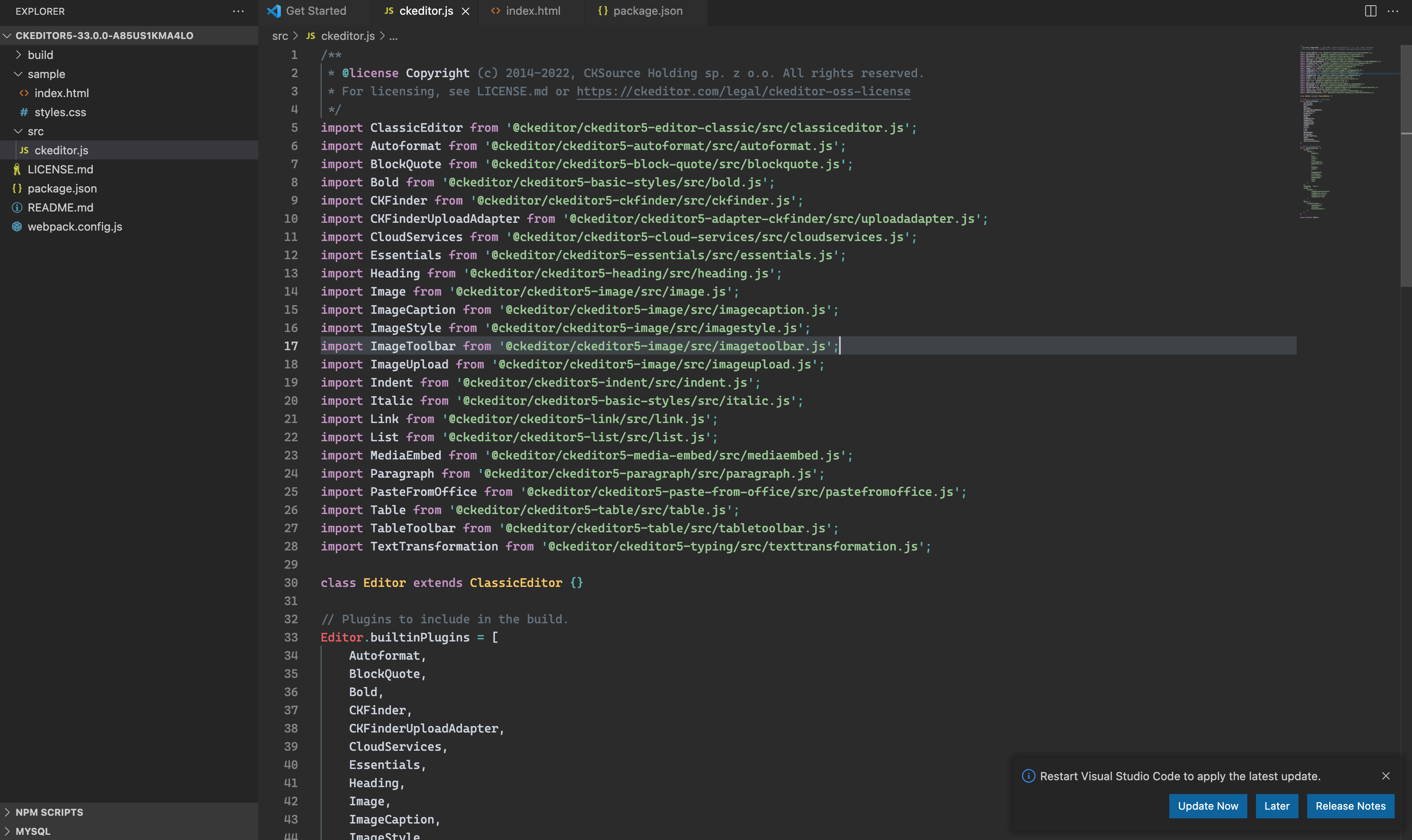Switch to the Get Started tab
Viewport: 1412px width, 840px height.
point(315,11)
